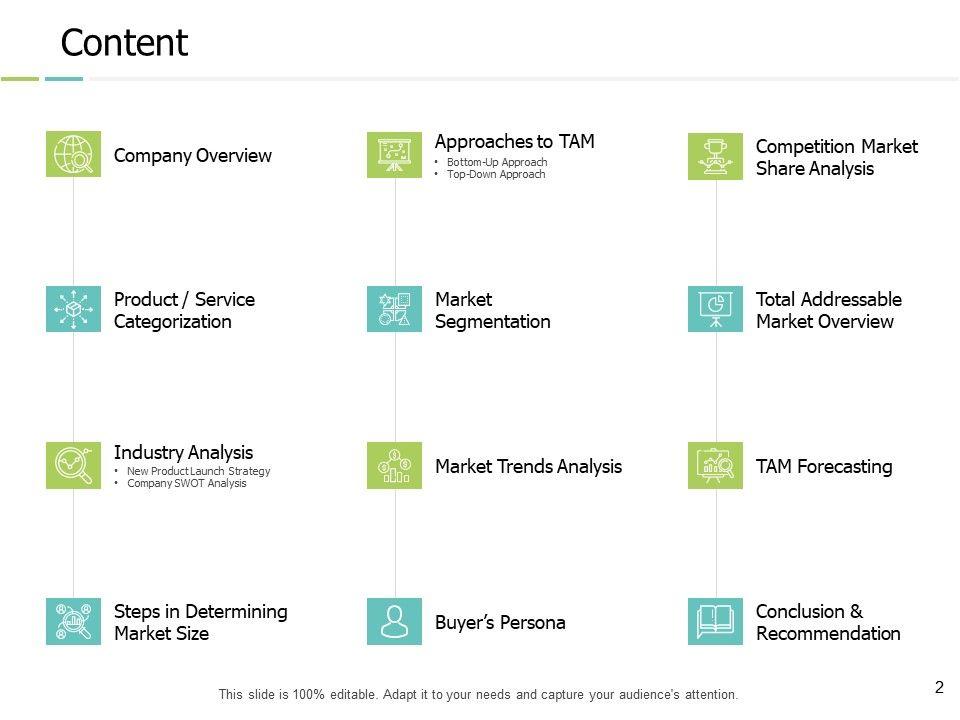
Task: Click the Steps in Determining Market Size icon
Action: click(x=74, y=621)
